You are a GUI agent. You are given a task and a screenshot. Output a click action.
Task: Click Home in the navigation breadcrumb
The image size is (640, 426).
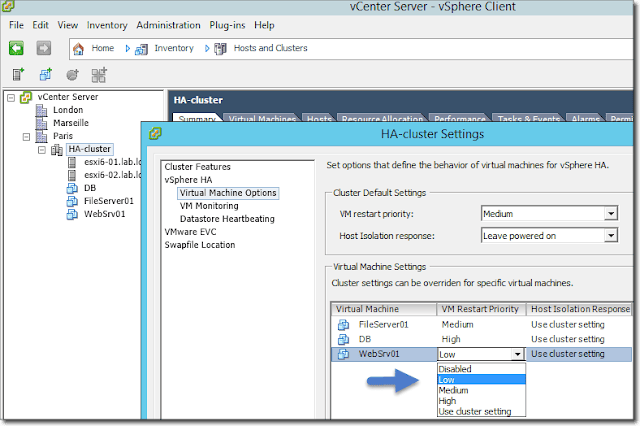pyautogui.click(x=102, y=48)
